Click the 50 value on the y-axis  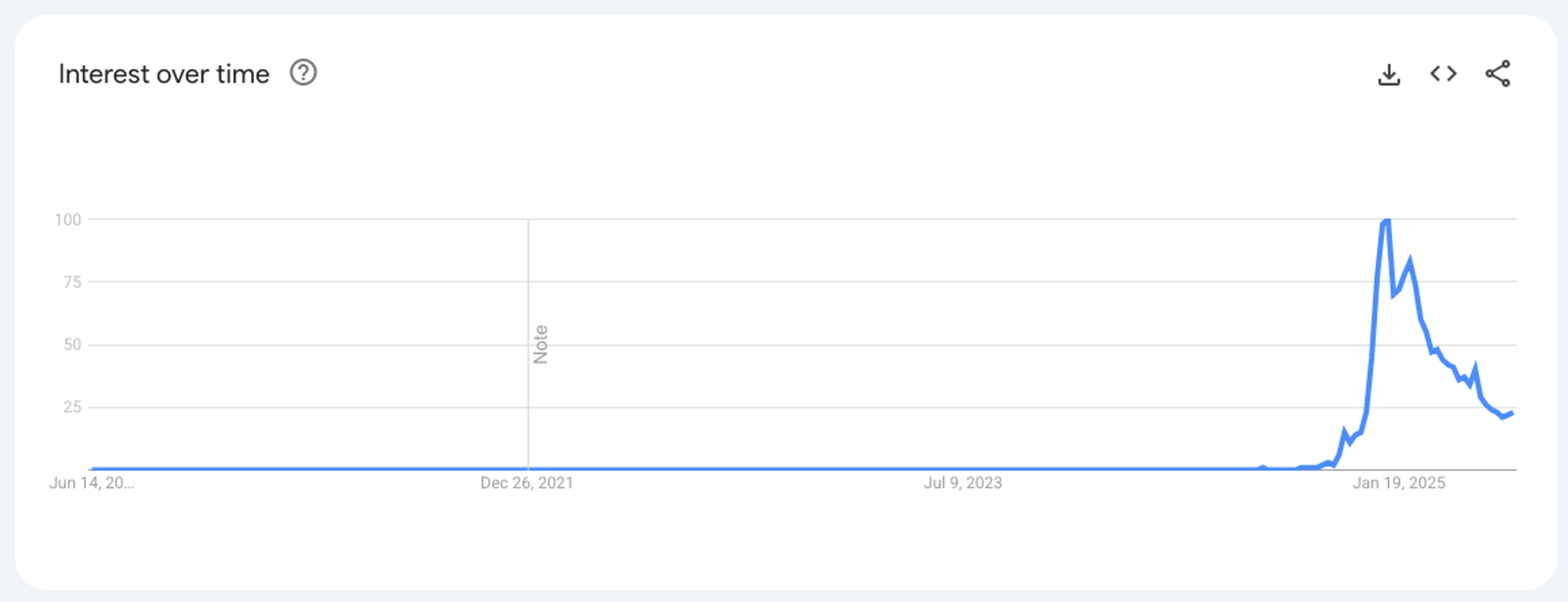pyautogui.click(x=72, y=344)
